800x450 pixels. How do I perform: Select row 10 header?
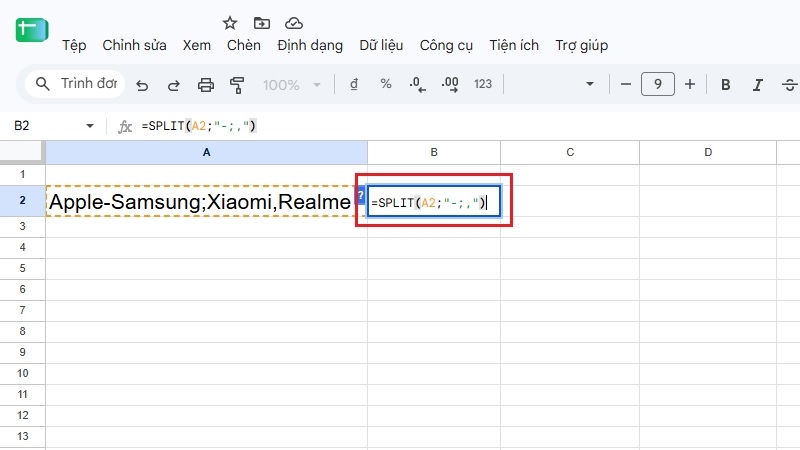22,373
